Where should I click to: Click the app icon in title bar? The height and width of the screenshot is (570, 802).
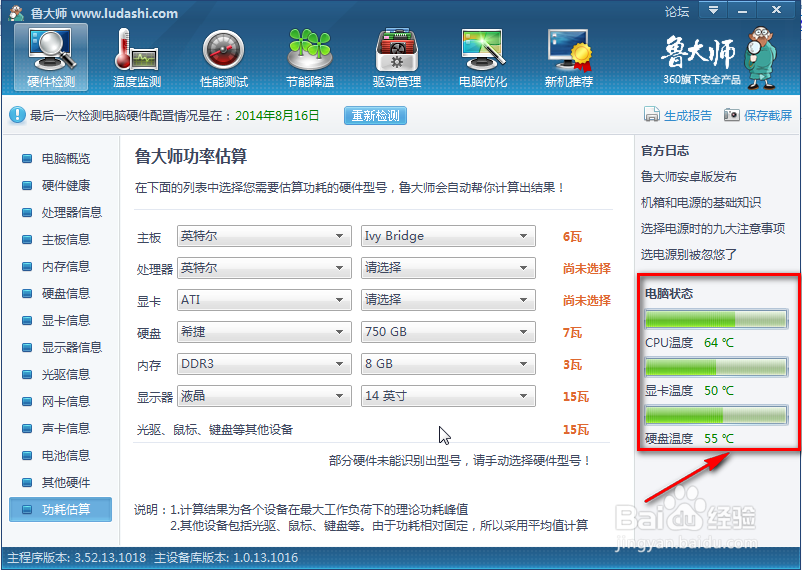click(x=16, y=13)
